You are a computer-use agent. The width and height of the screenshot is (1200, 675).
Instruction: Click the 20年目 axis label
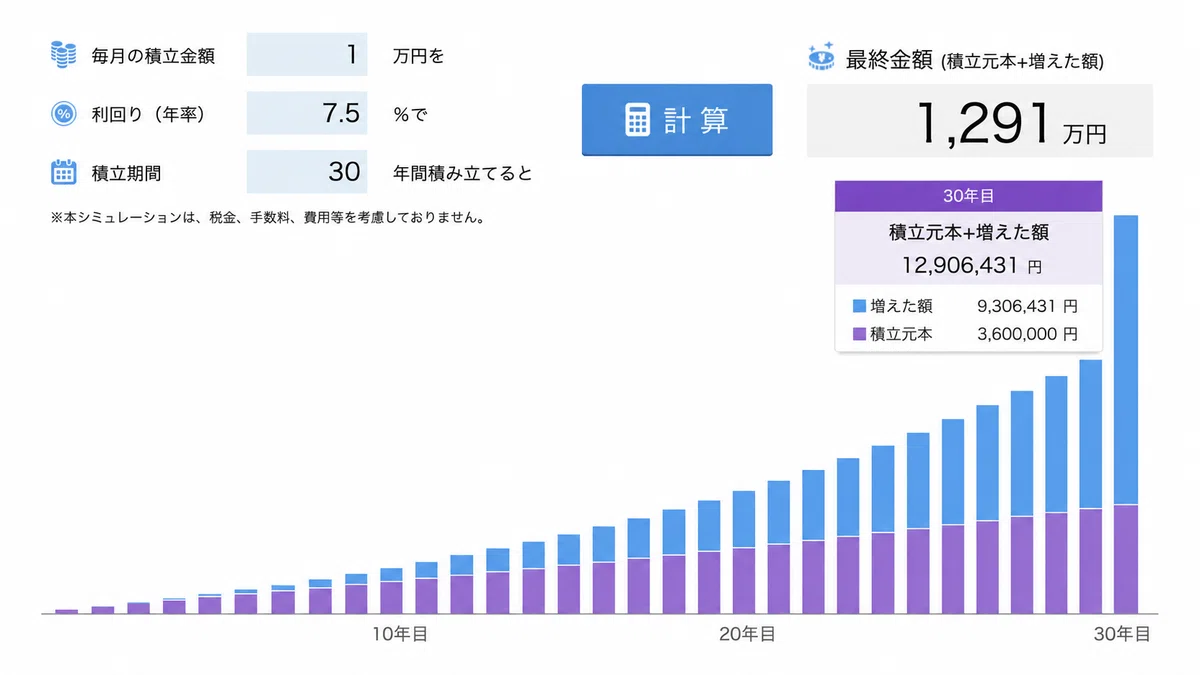coord(747,634)
